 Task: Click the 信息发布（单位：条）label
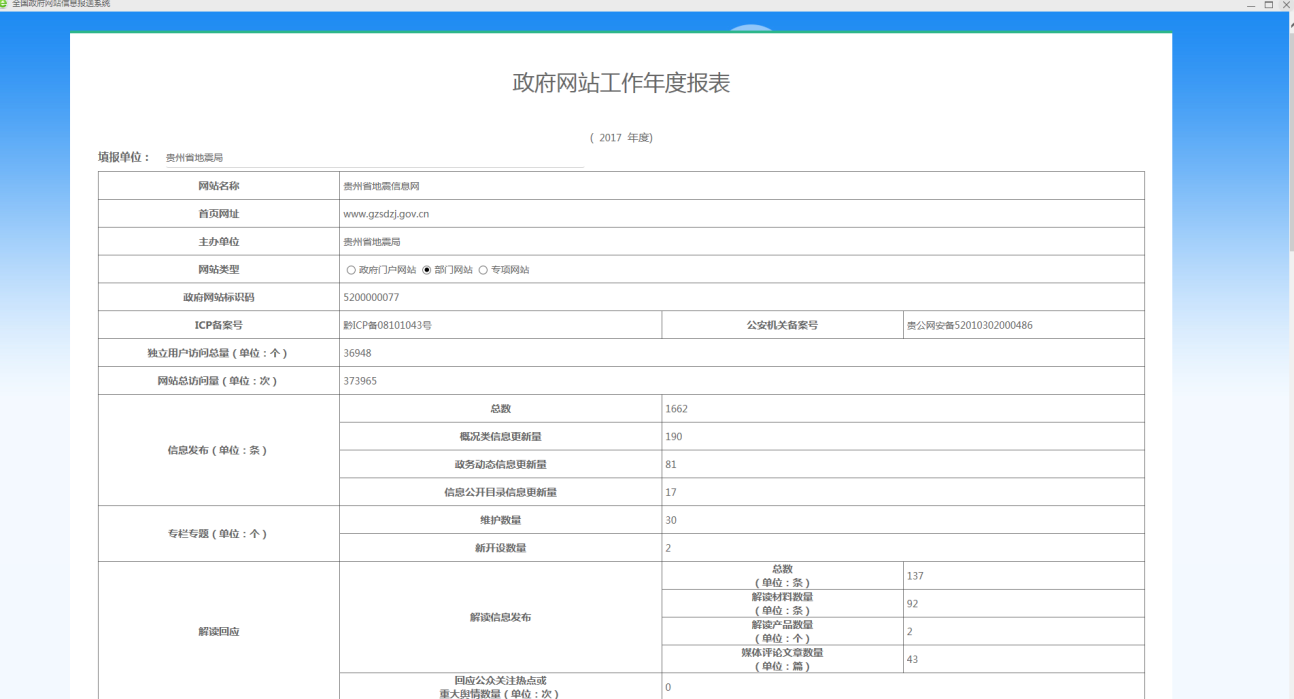(x=218, y=450)
